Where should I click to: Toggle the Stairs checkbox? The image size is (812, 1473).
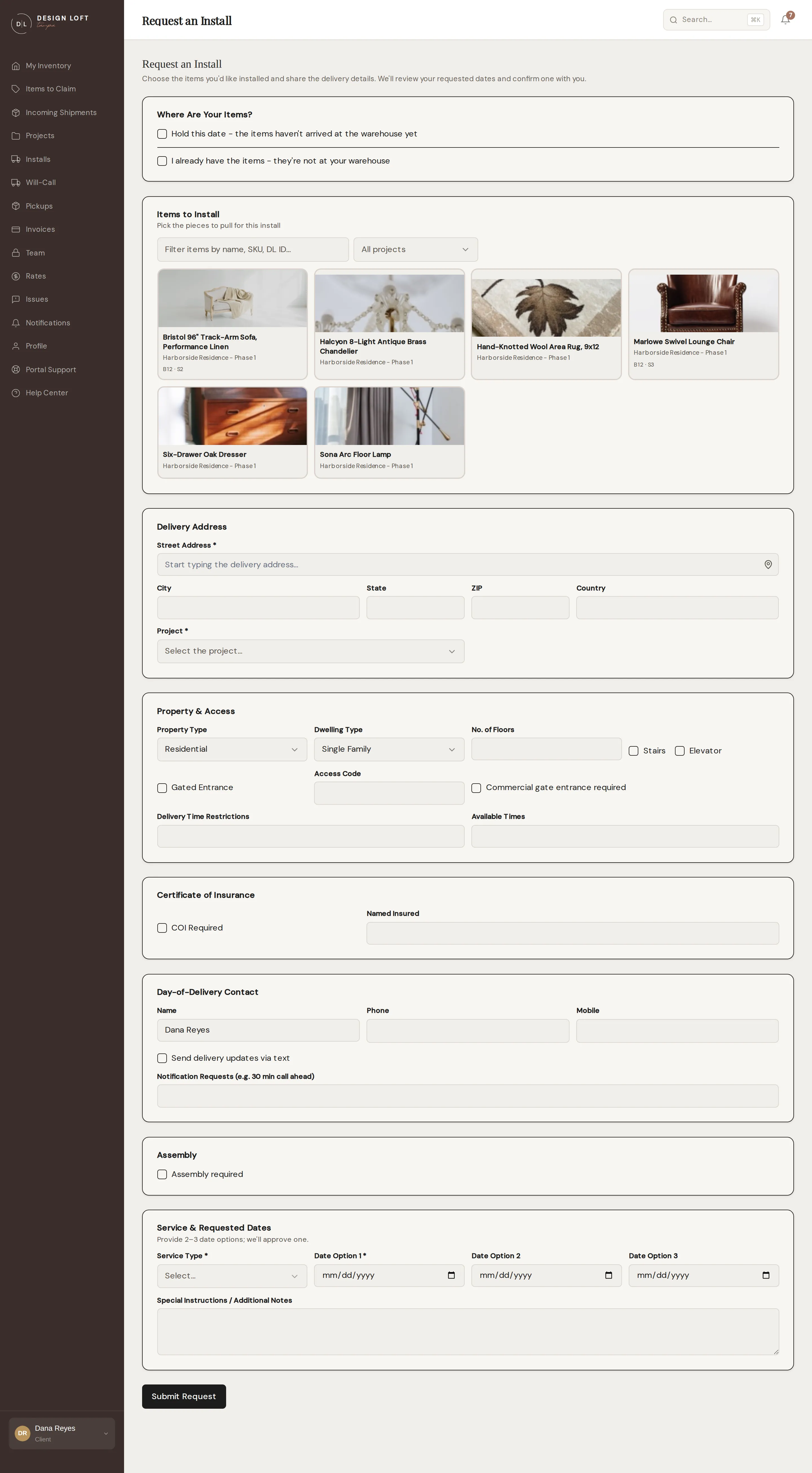634,751
